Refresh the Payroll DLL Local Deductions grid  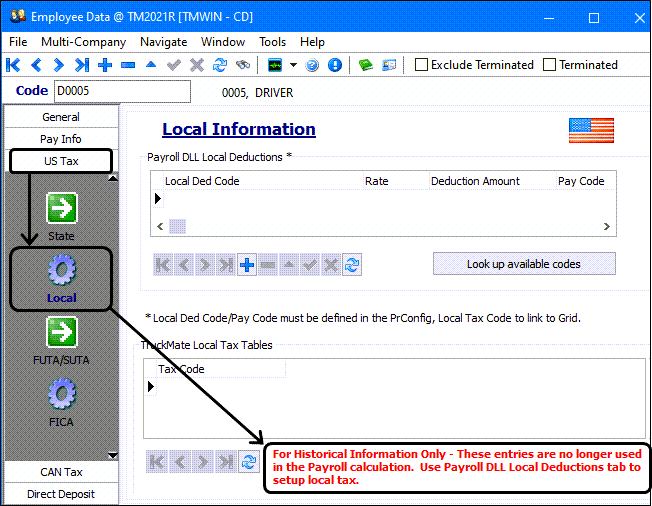pos(352,265)
